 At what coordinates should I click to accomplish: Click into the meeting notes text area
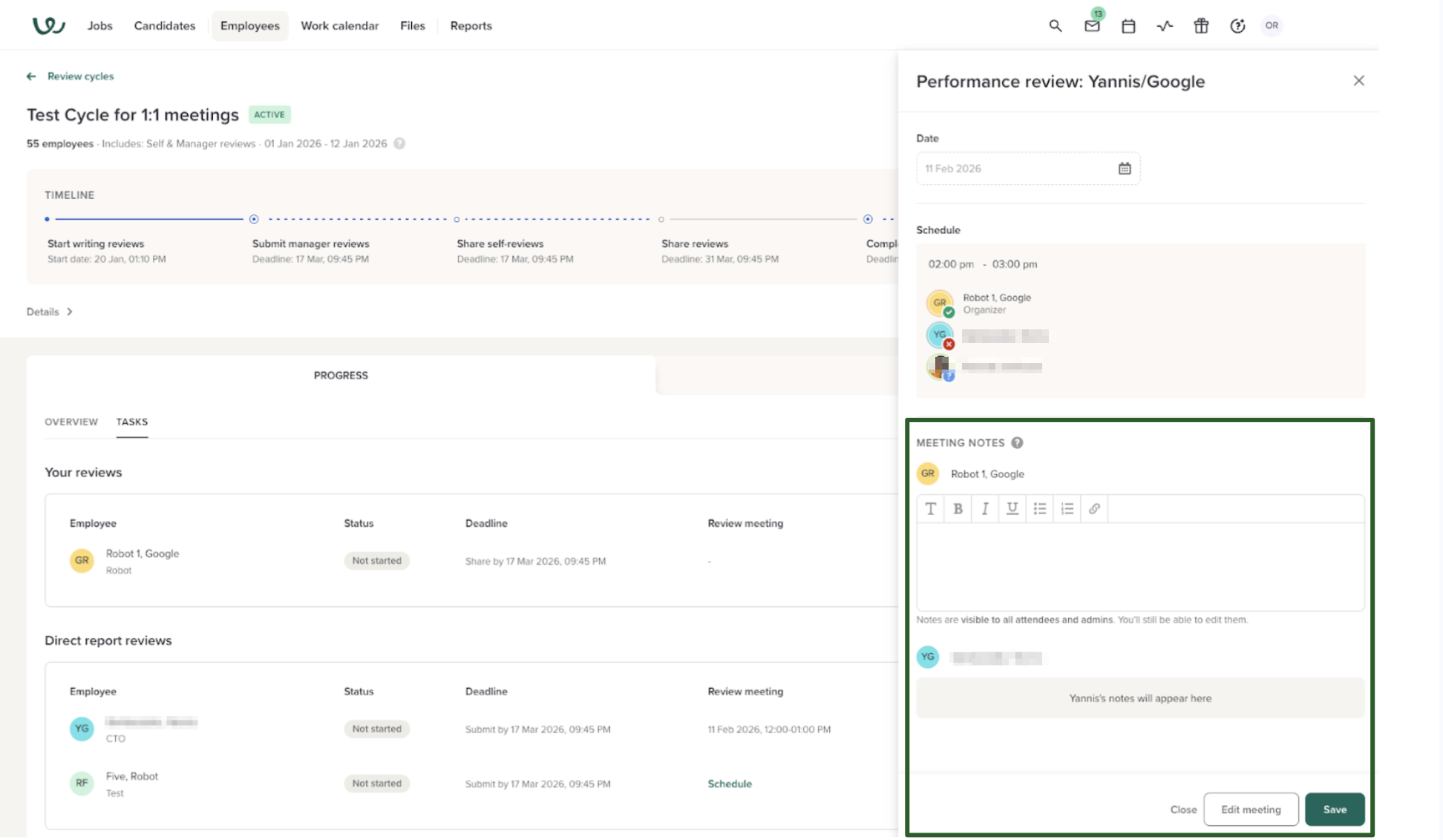(1139, 565)
